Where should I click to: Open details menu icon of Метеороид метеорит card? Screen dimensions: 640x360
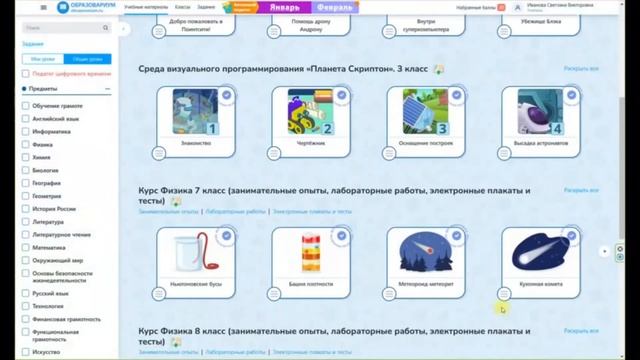pyautogui.click(x=389, y=294)
